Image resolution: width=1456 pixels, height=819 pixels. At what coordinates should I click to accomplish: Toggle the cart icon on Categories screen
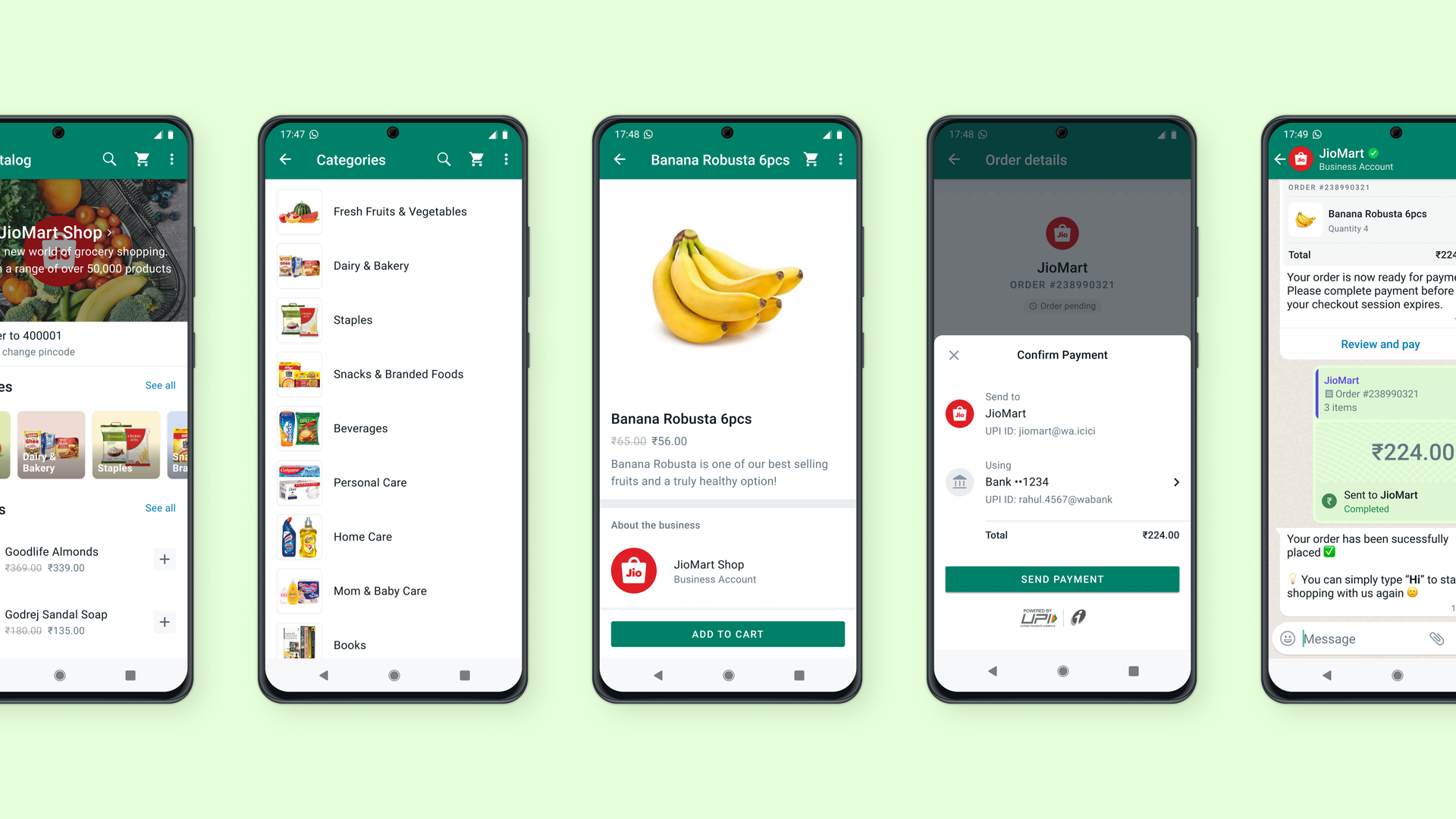[x=477, y=160]
